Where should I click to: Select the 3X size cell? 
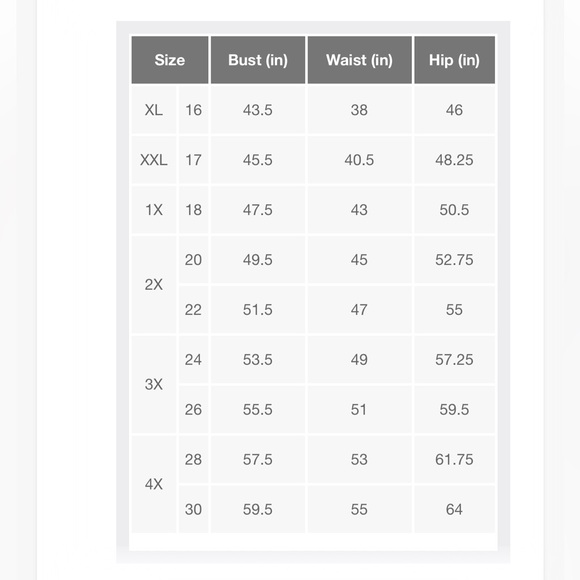pyautogui.click(x=154, y=384)
